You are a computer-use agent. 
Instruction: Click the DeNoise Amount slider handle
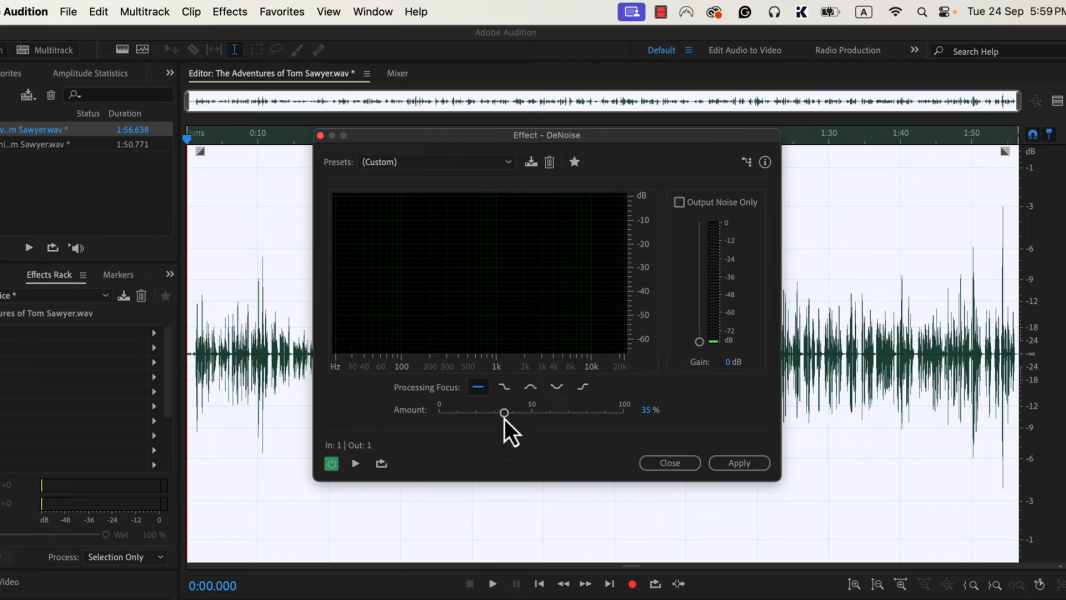tap(504, 413)
